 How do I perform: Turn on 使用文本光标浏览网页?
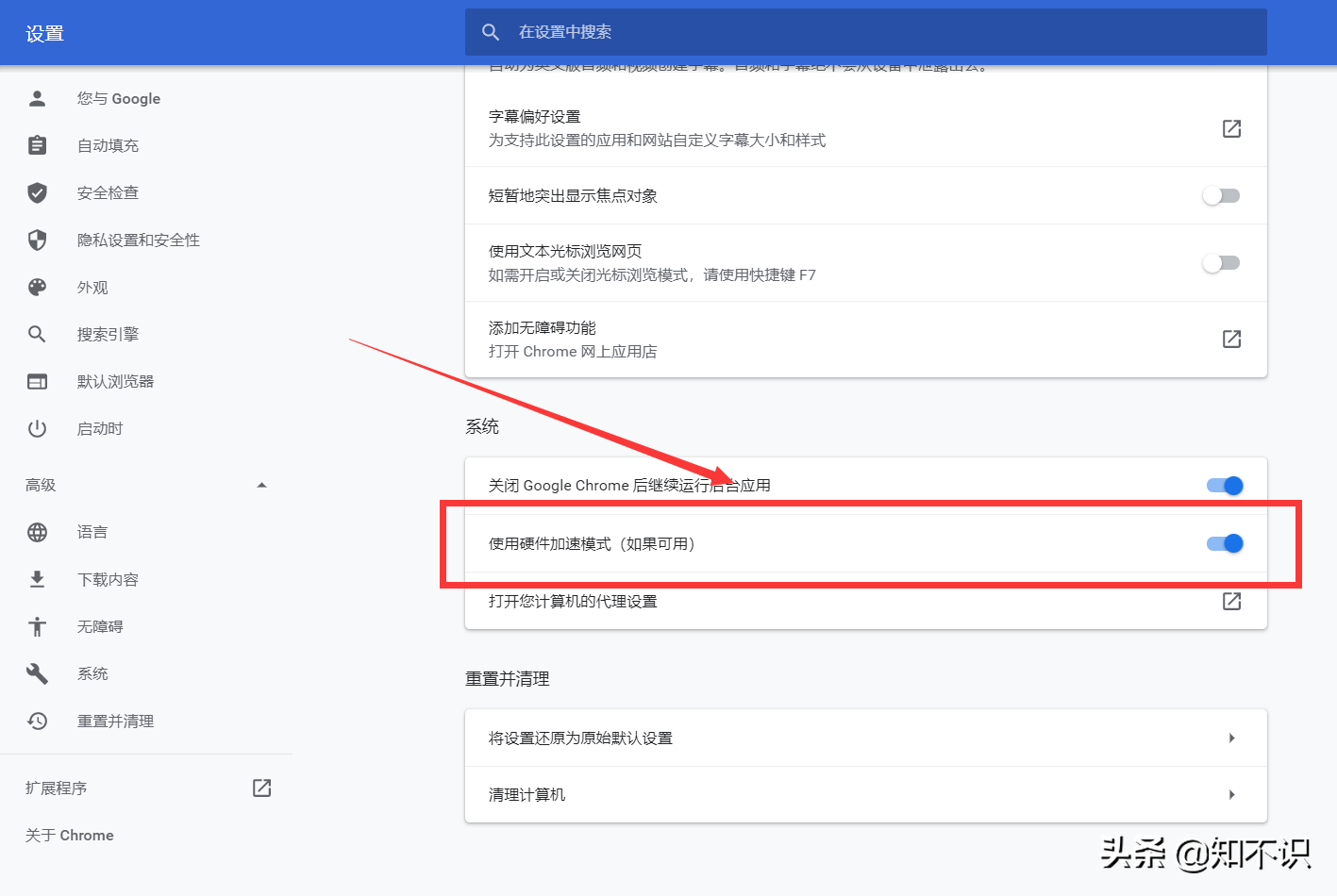coord(1221,263)
